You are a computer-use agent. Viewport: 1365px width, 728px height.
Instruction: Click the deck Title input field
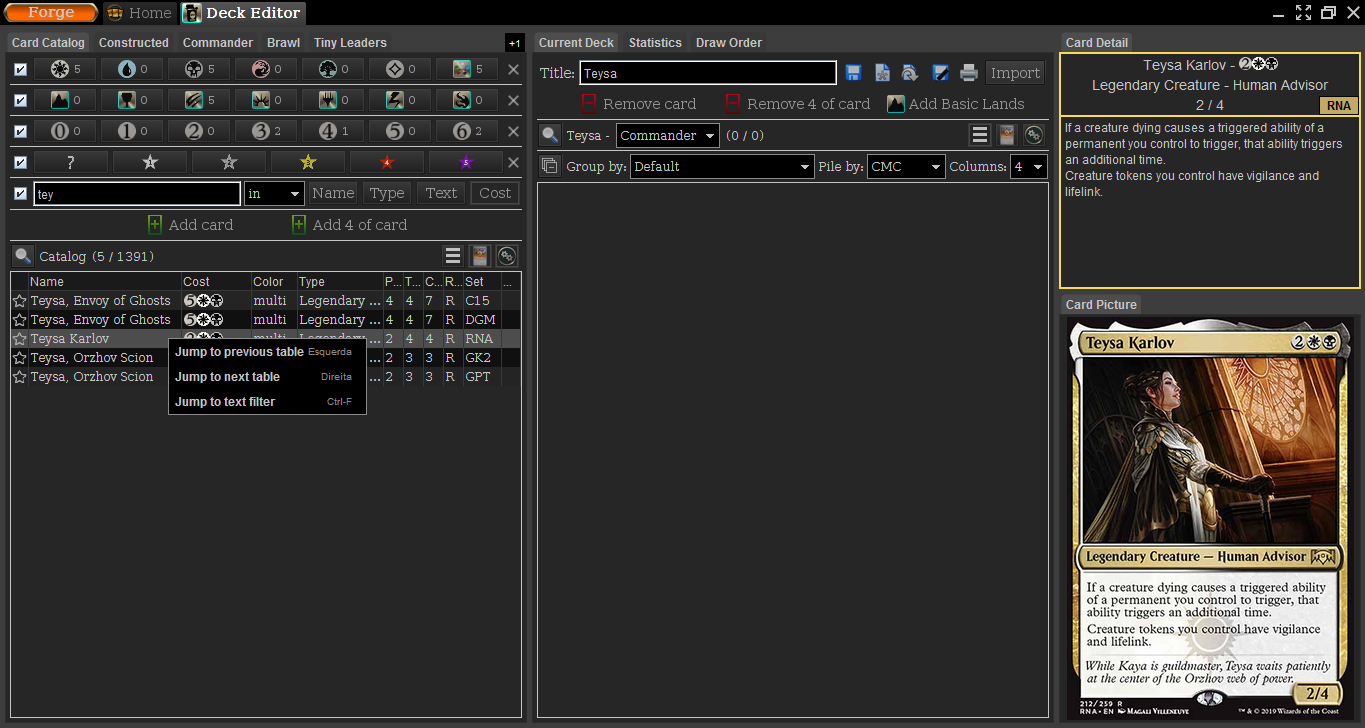click(x=708, y=73)
